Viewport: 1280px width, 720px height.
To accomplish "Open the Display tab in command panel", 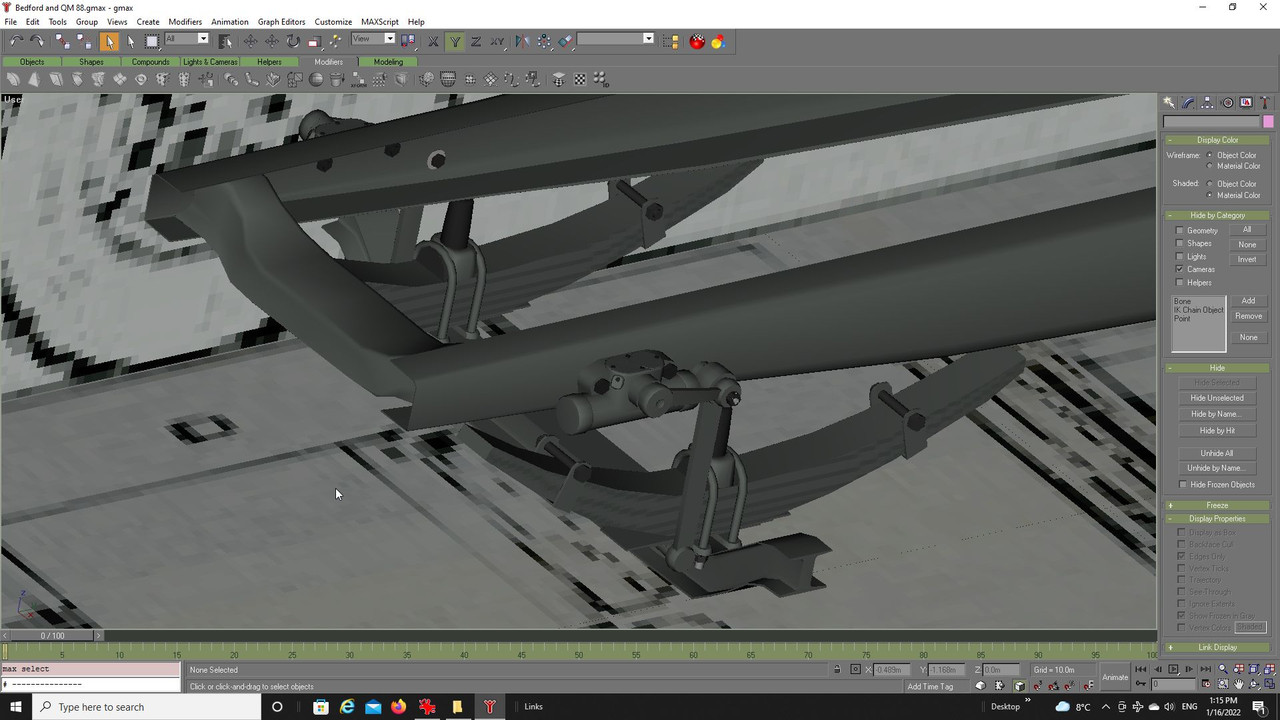I will click(x=1246, y=103).
